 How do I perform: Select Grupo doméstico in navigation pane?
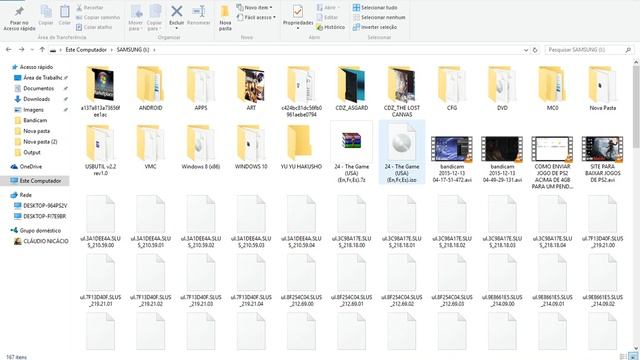[x=36, y=231]
